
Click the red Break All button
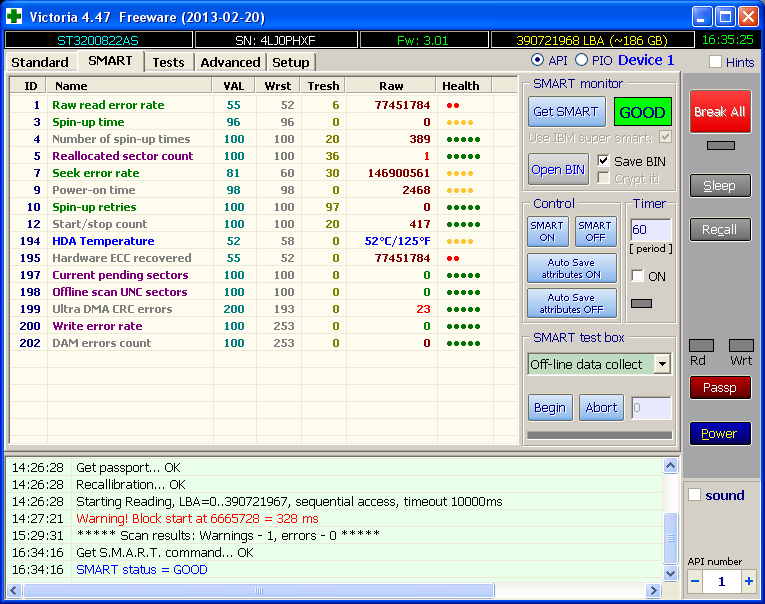(719, 112)
